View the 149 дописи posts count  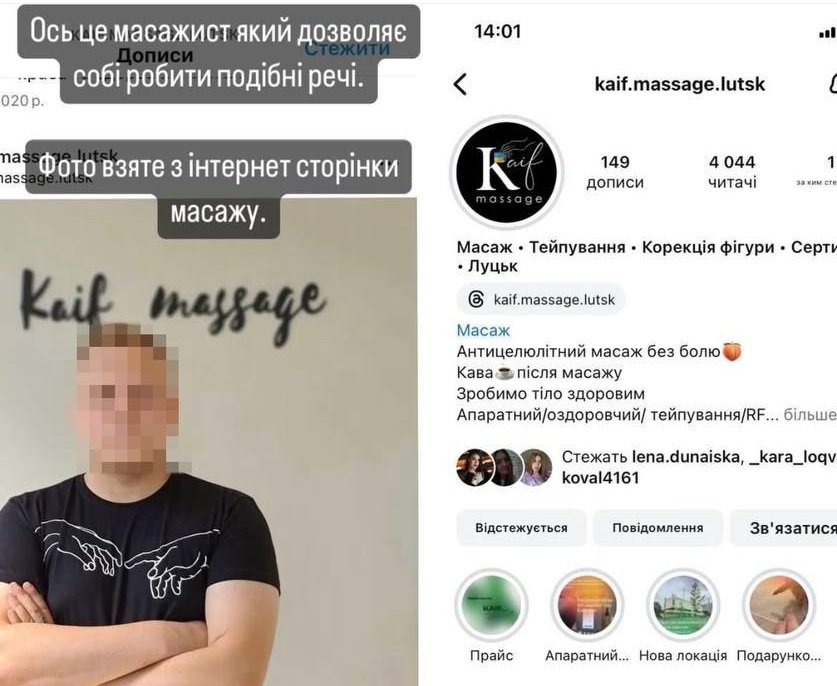click(615, 171)
